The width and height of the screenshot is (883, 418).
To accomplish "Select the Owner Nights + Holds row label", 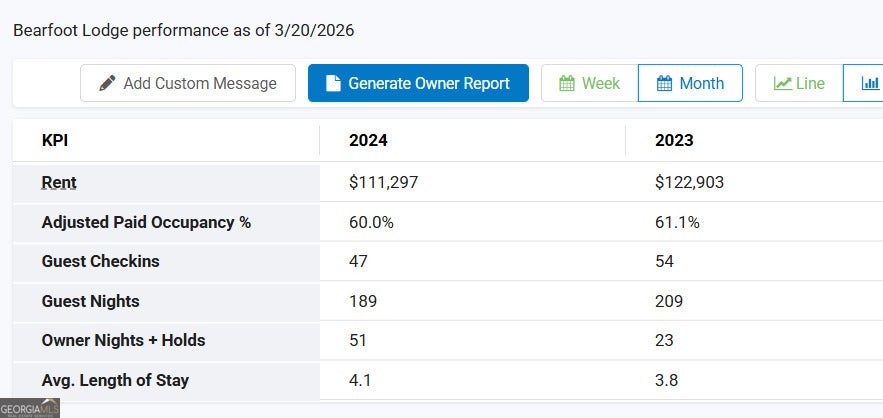I will pos(123,340).
